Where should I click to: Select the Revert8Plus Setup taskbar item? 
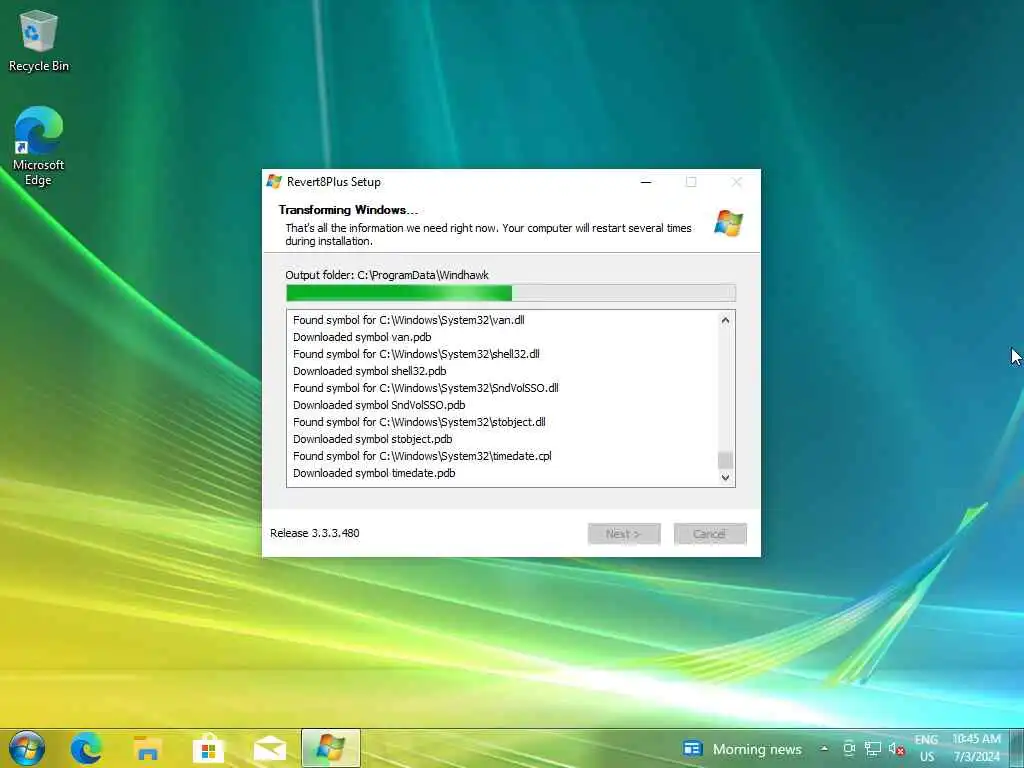pyautogui.click(x=330, y=748)
